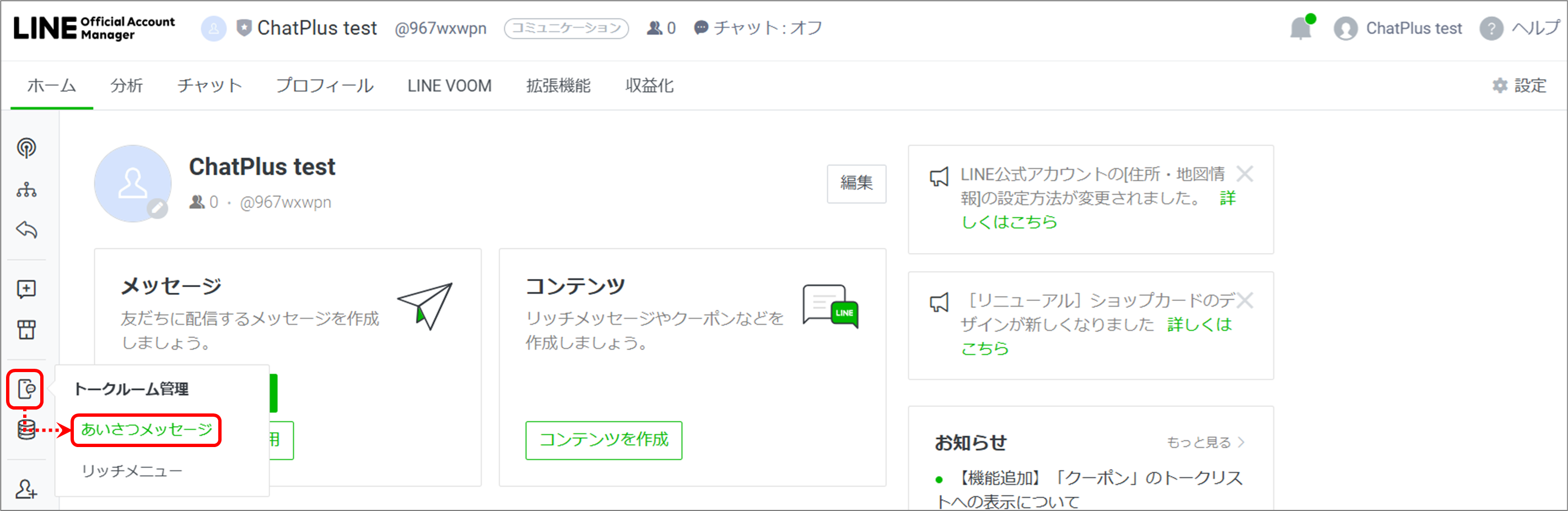Open the talk room management sidebar icon
Image resolution: width=1568 pixels, height=511 pixels.
pyautogui.click(x=25, y=389)
